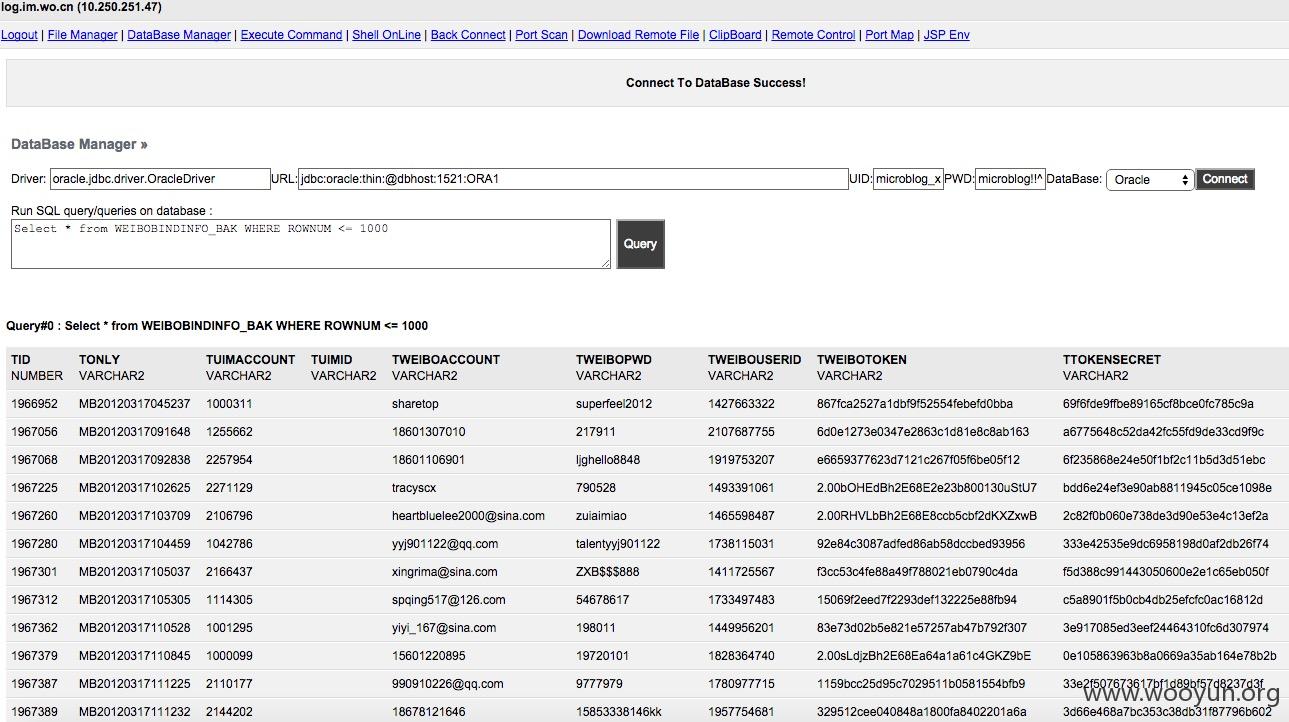Click TID cell 1967301
1289x722 pixels.
click(x=34, y=572)
